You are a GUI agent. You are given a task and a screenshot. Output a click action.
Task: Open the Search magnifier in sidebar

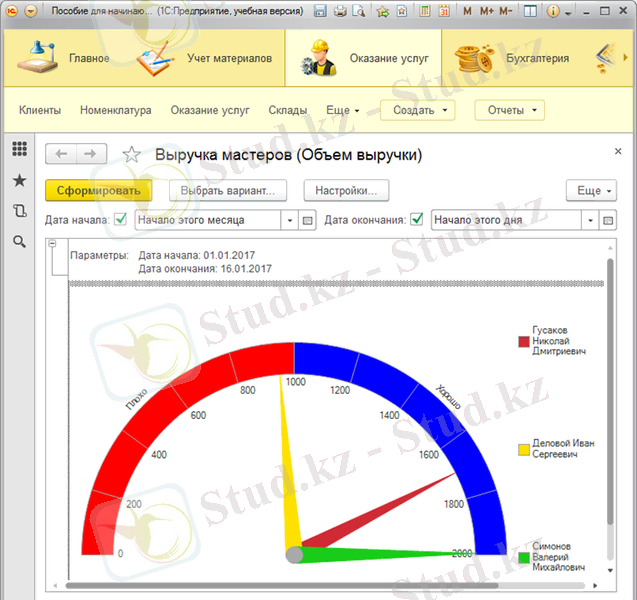pos(20,242)
